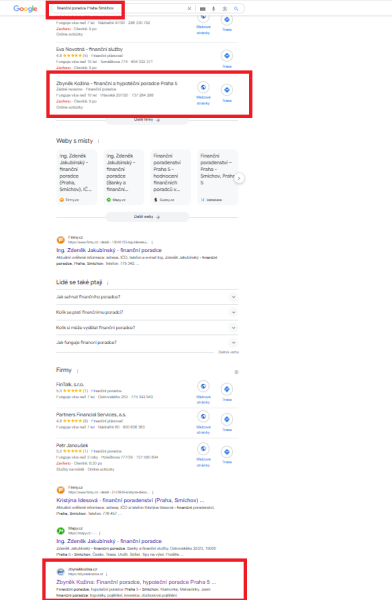Submit search with the magnifier icon
The image size is (392, 600).
tap(236, 8)
